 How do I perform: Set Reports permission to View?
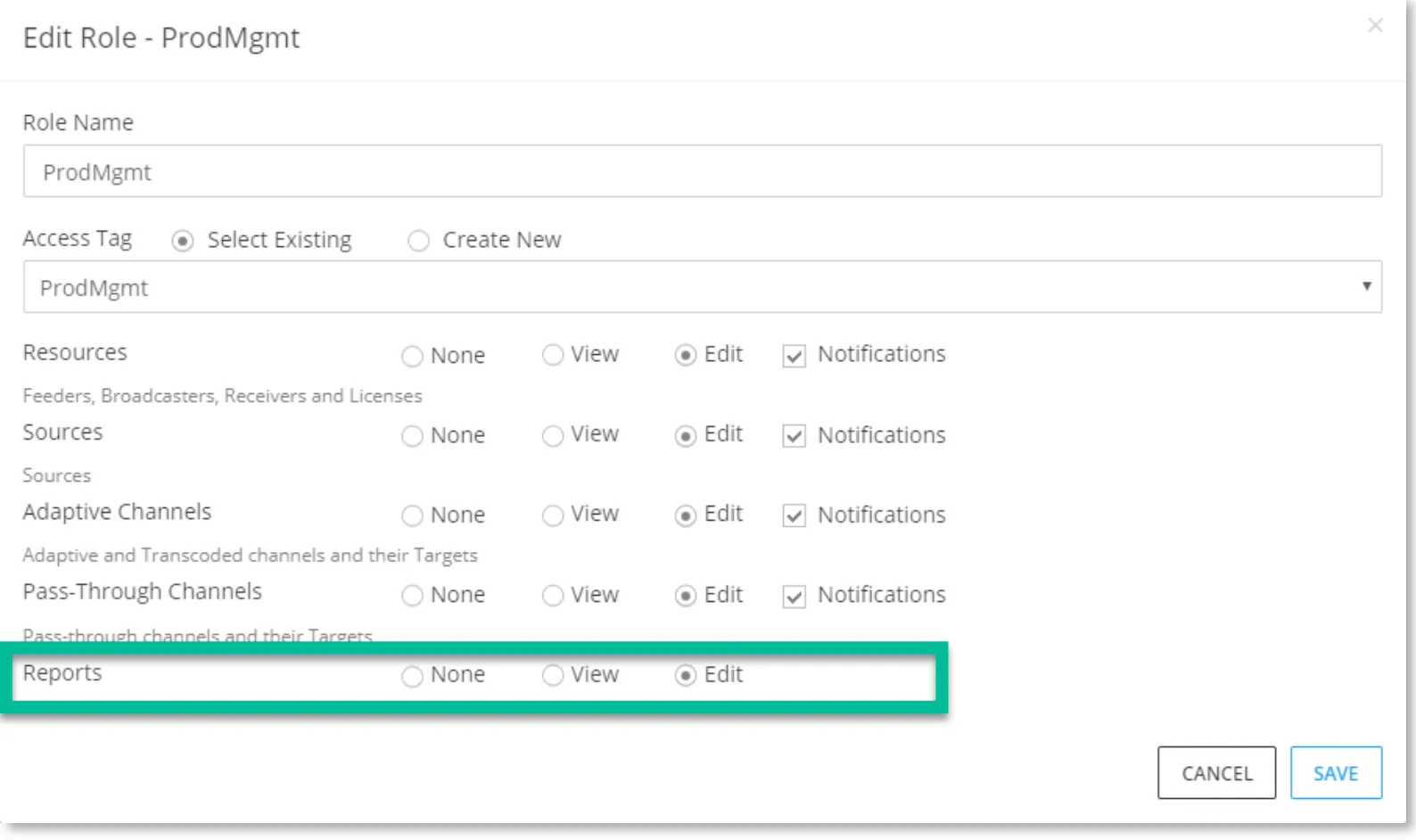553,675
